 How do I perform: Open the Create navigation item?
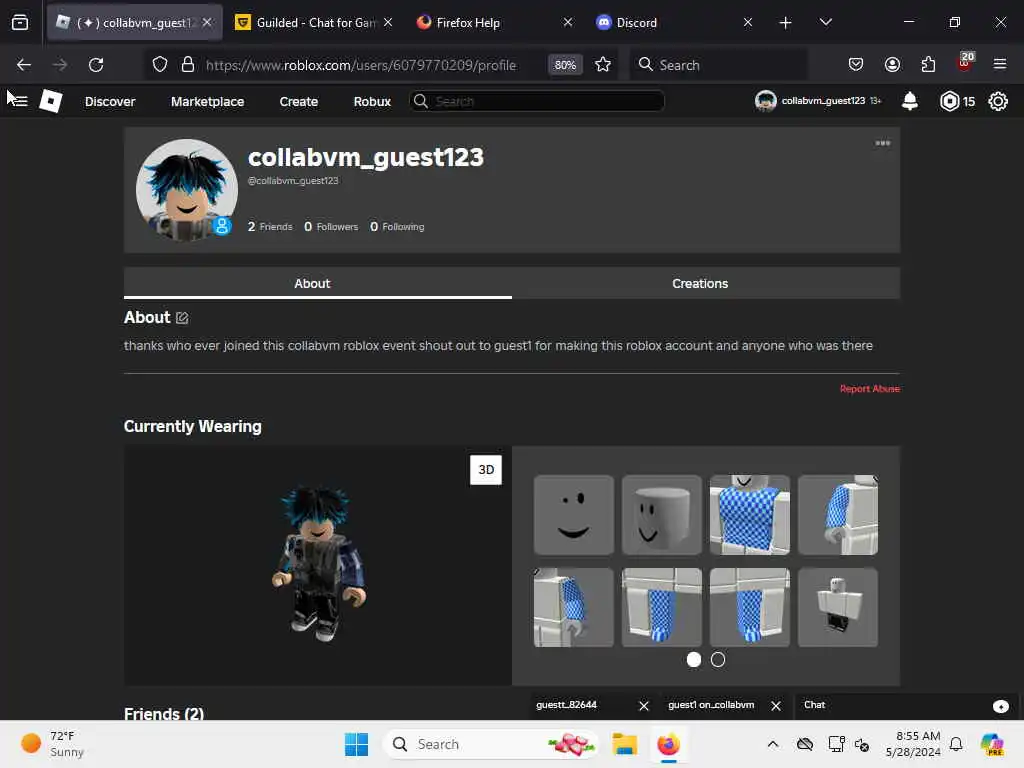coord(298,101)
